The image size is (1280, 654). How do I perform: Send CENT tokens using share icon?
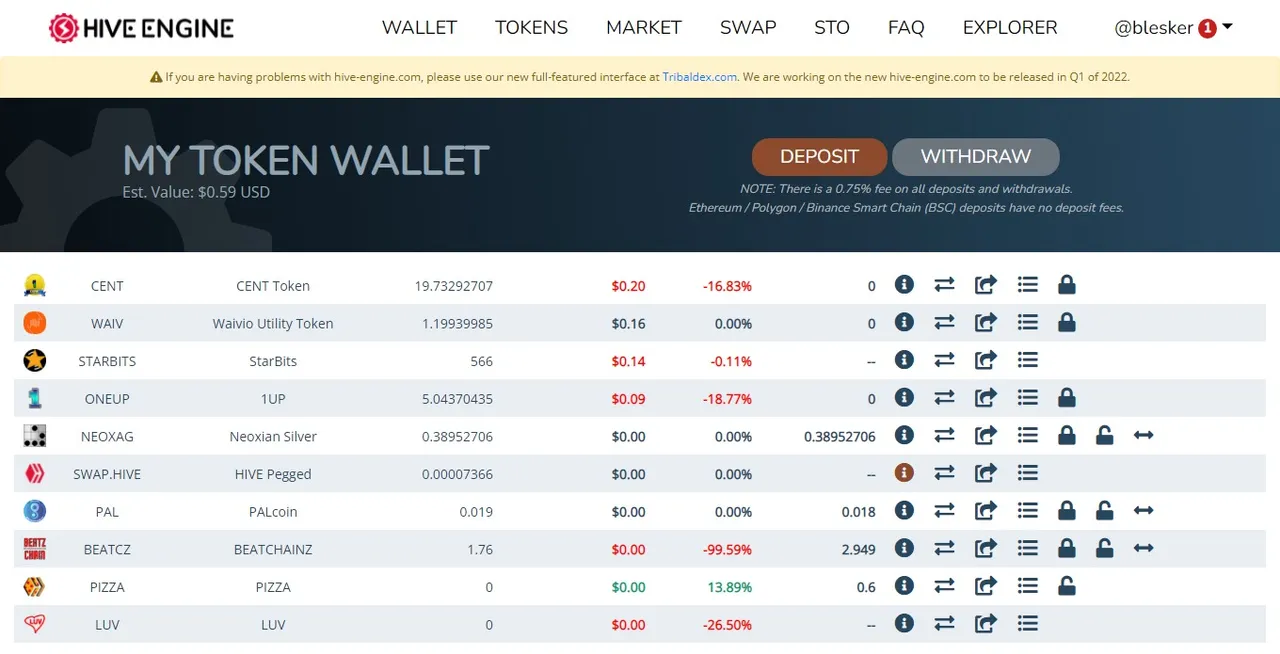pyautogui.click(x=986, y=285)
